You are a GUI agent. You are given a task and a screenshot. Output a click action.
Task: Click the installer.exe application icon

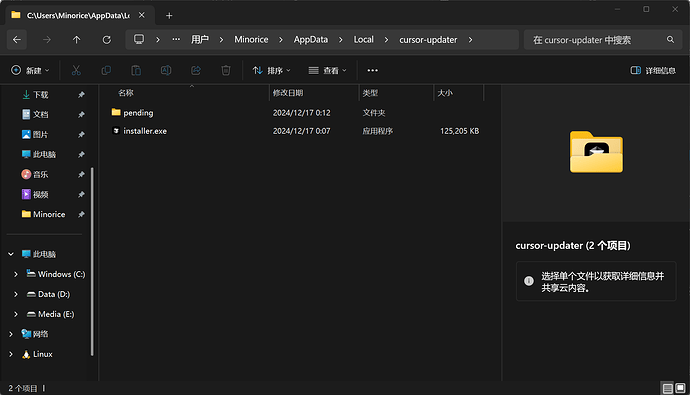point(116,131)
